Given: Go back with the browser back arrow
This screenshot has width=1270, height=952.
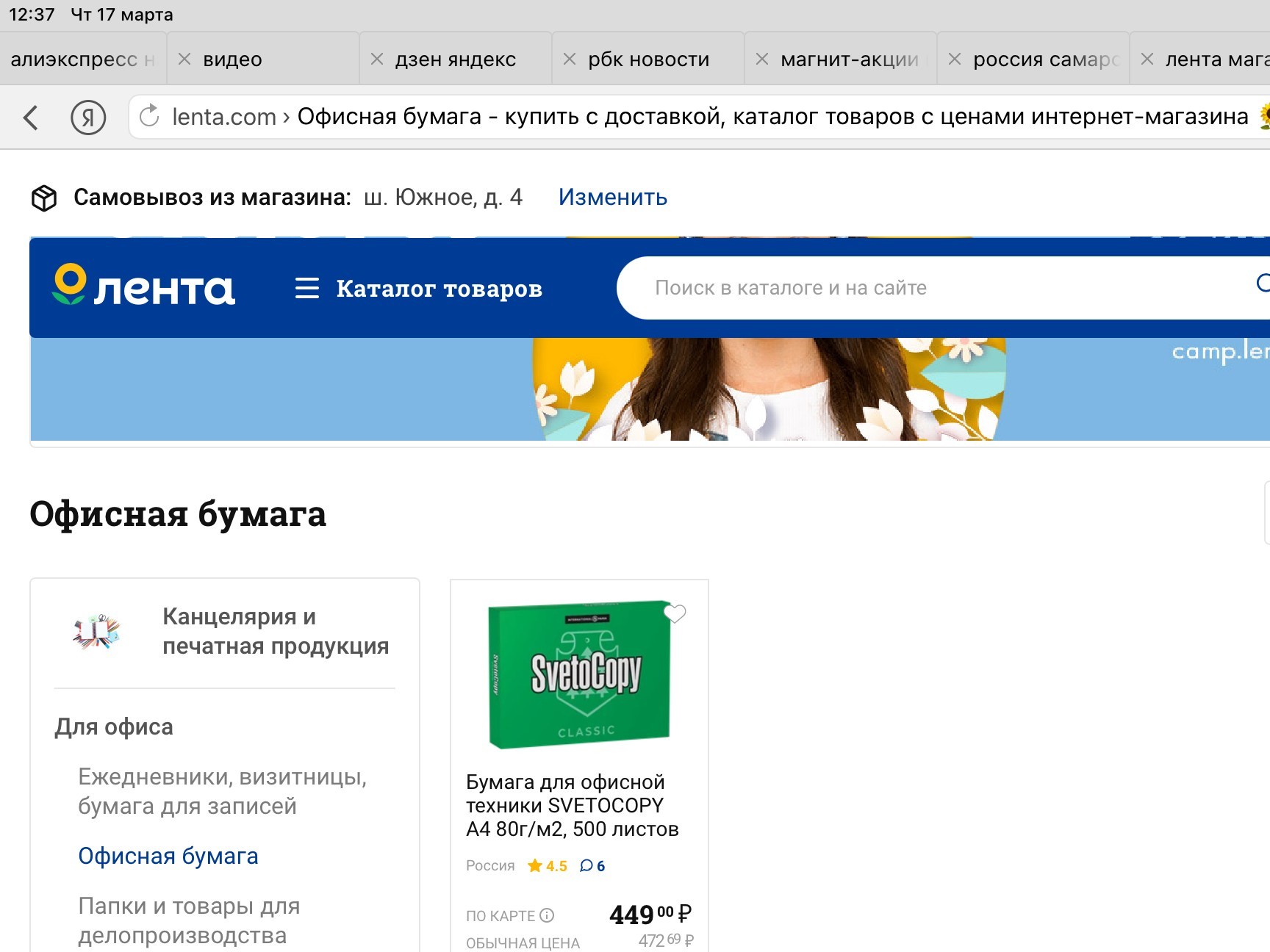Looking at the screenshot, I should tap(31, 118).
